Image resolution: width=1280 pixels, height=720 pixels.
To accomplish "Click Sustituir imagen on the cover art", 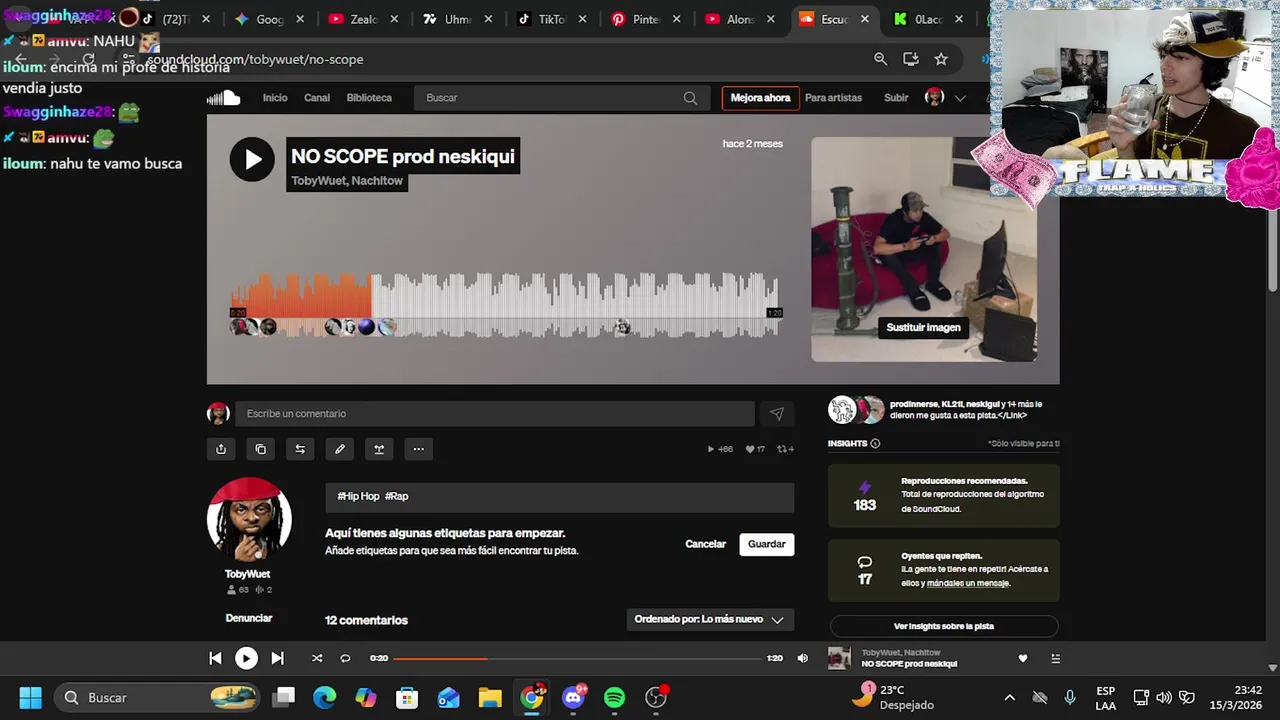I will click(x=923, y=327).
